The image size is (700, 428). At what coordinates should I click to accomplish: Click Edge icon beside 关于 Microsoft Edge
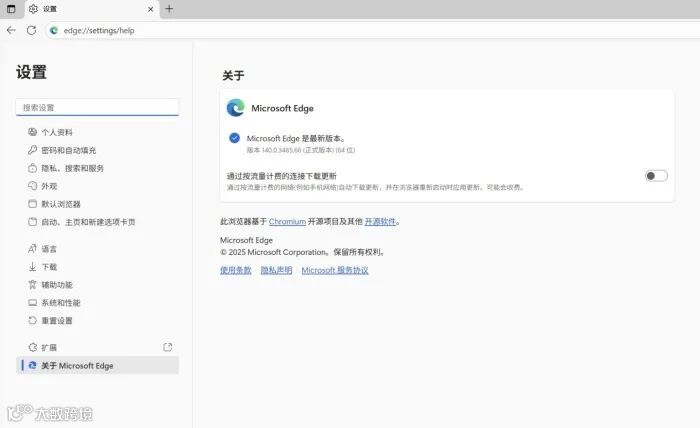click(x=32, y=365)
